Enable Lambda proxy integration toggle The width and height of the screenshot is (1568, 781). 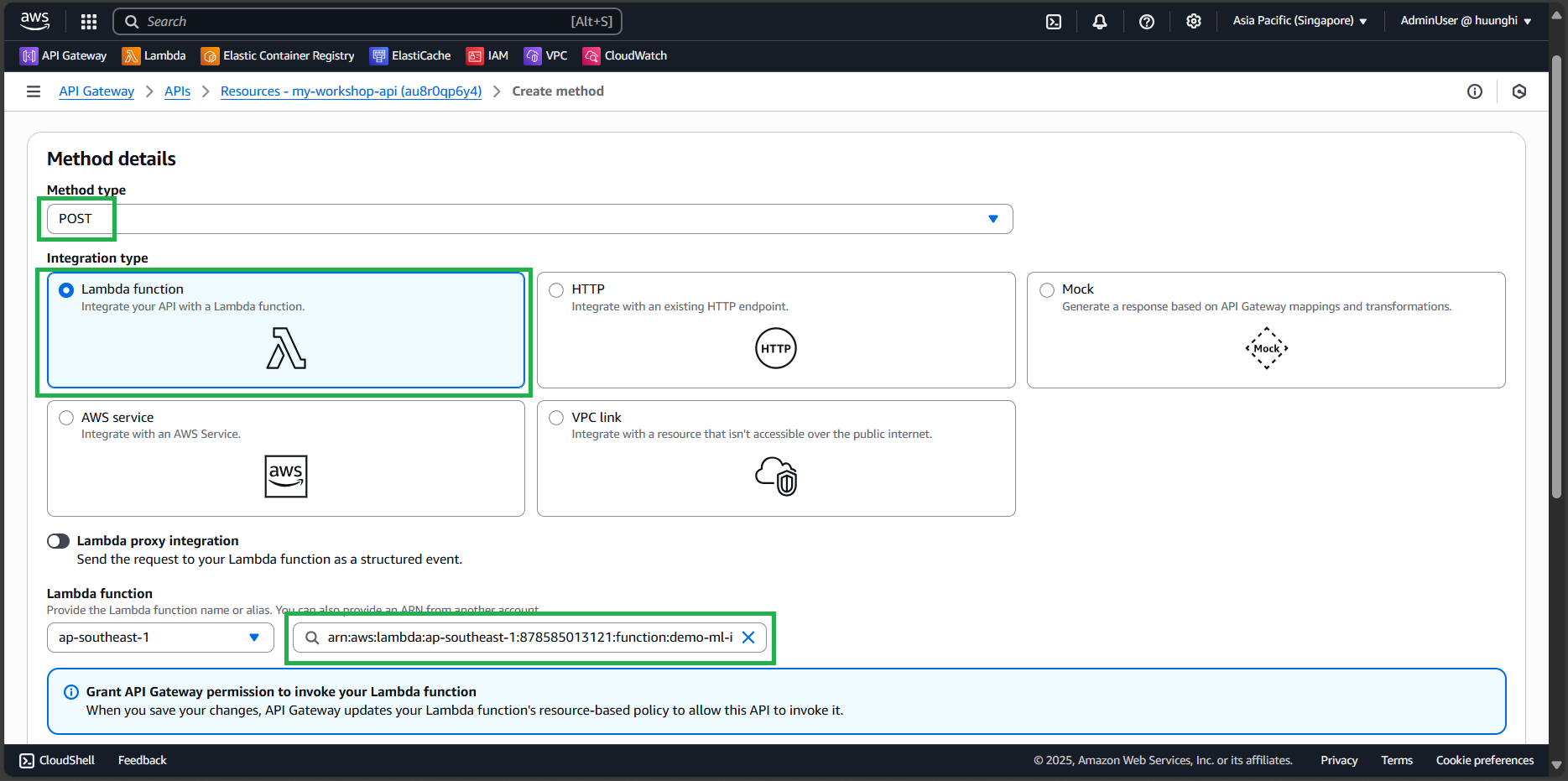(59, 541)
